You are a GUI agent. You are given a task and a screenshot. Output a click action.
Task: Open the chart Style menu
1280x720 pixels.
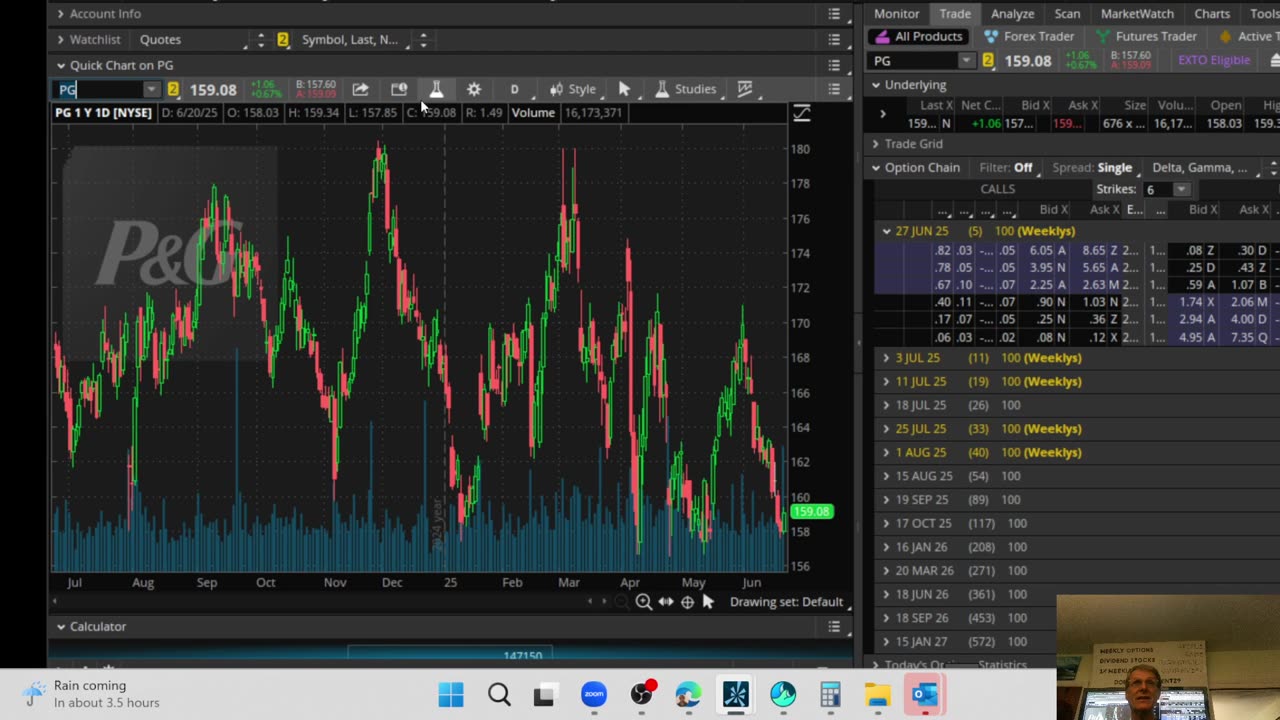point(572,89)
